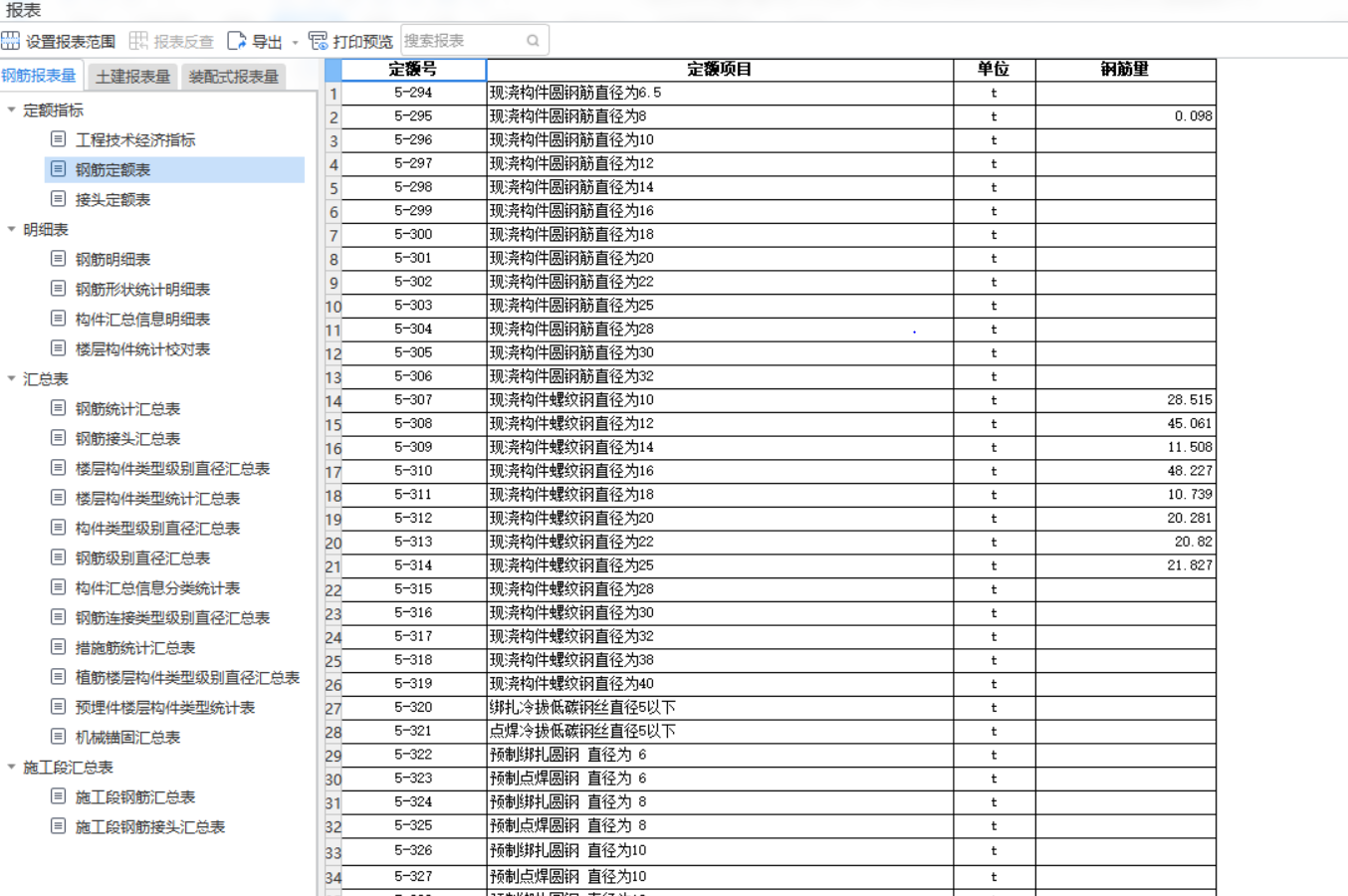The width and height of the screenshot is (1348, 896).
Task: Open the 接头定额表 report
Action: (113, 200)
